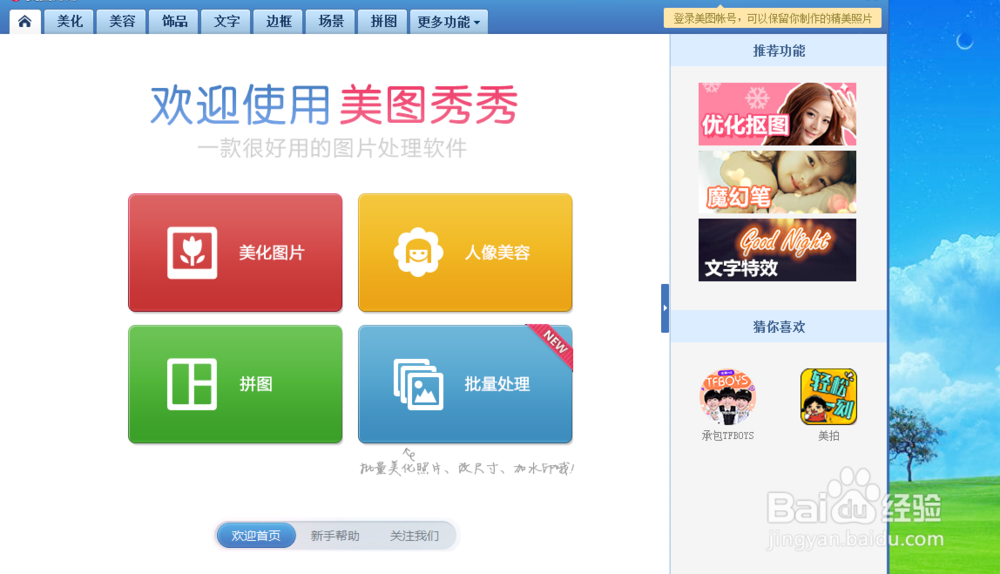Click the NEW ribbon on 批量处理 tile
Image resolution: width=1000 pixels, height=574 pixels.
tap(554, 343)
